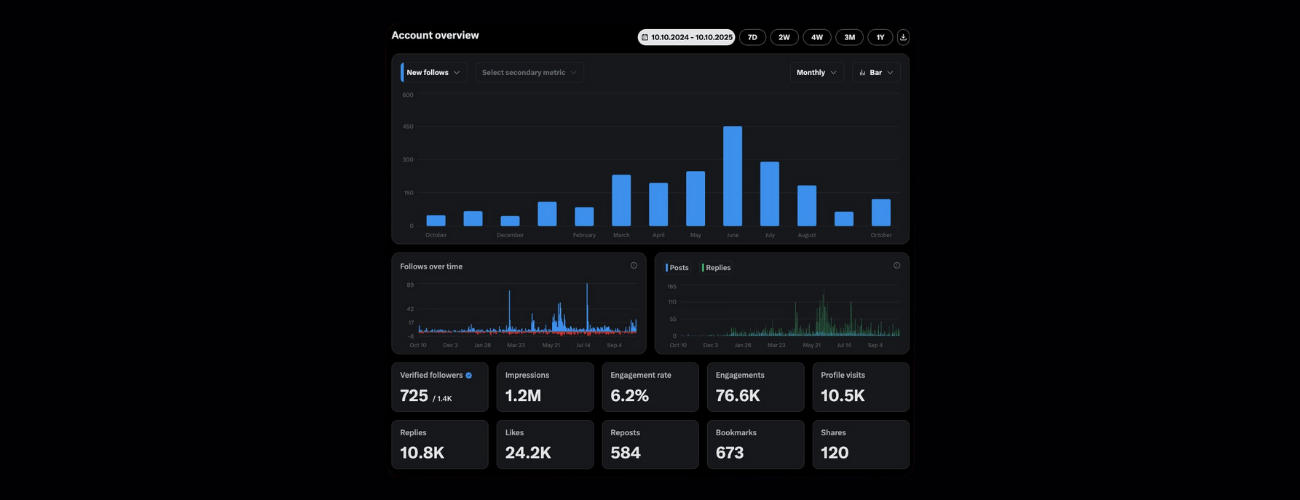
Task: Switch to the 1Y time range
Action: click(x=880, y=37)
